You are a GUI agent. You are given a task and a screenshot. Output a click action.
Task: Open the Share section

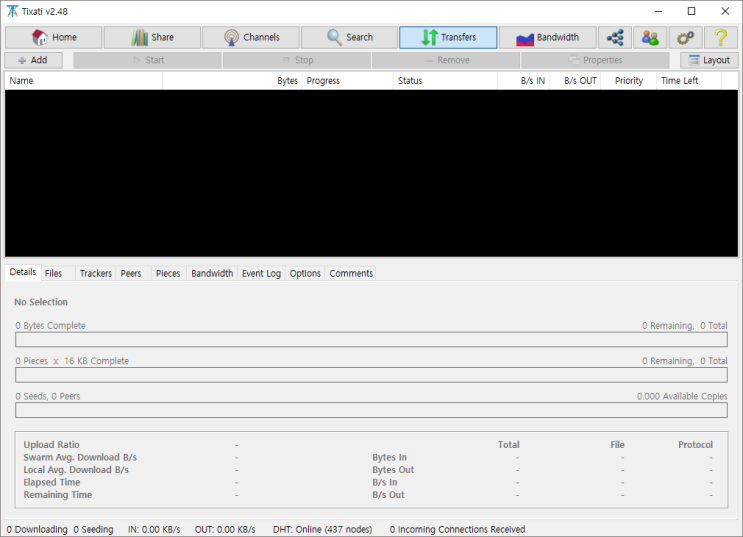point(152,38)
